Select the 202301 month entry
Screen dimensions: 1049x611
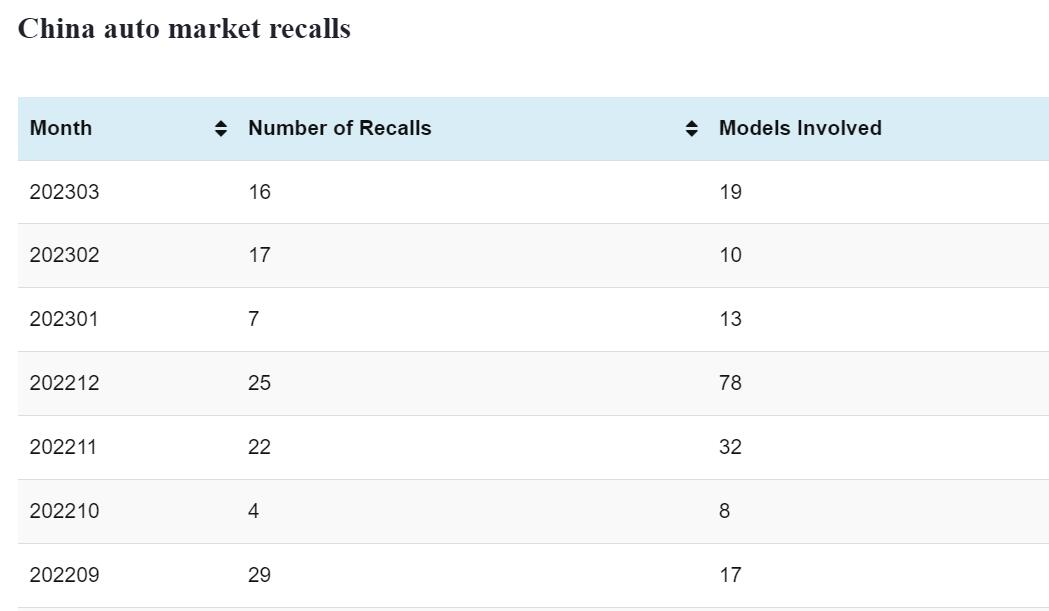point(65,319)
